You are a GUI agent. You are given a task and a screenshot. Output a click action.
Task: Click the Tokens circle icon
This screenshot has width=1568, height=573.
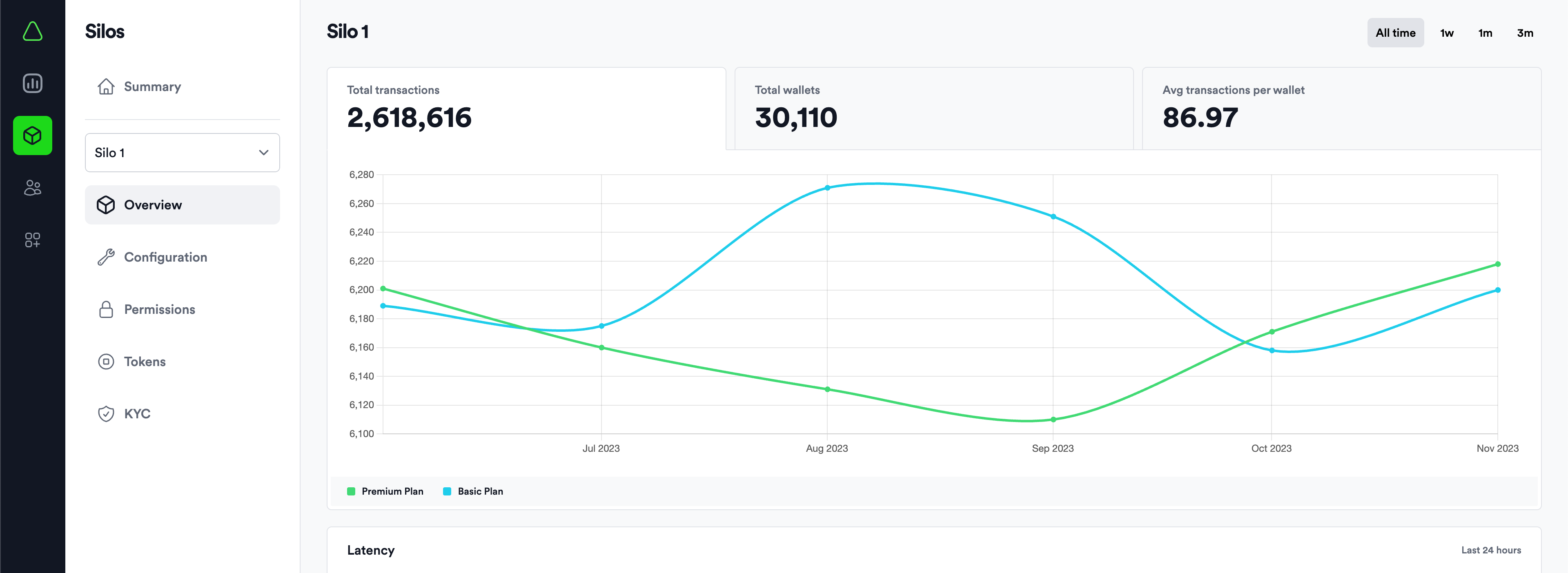pyautogui.click(x=106, y=361)
